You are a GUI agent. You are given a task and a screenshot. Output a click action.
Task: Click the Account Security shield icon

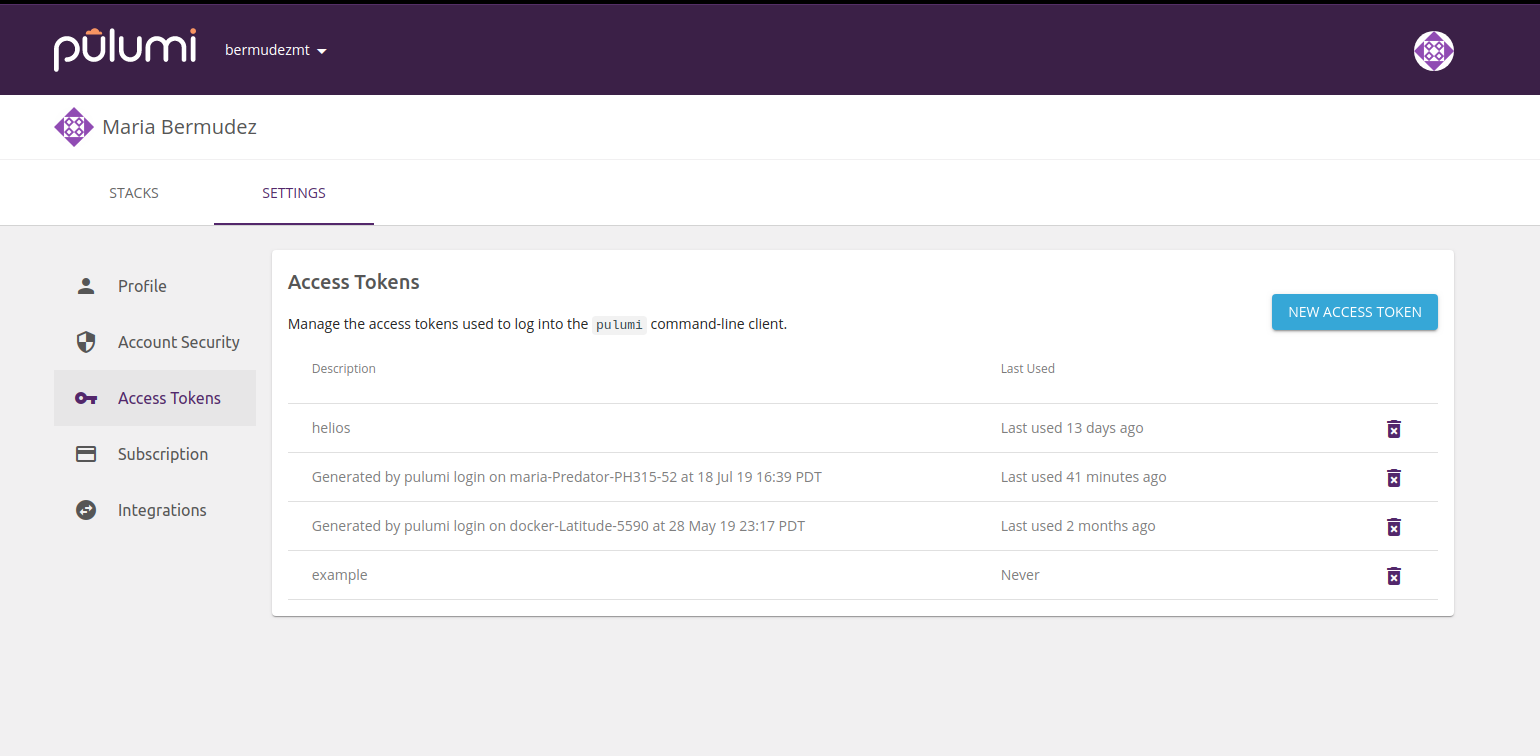pos(86,342)
